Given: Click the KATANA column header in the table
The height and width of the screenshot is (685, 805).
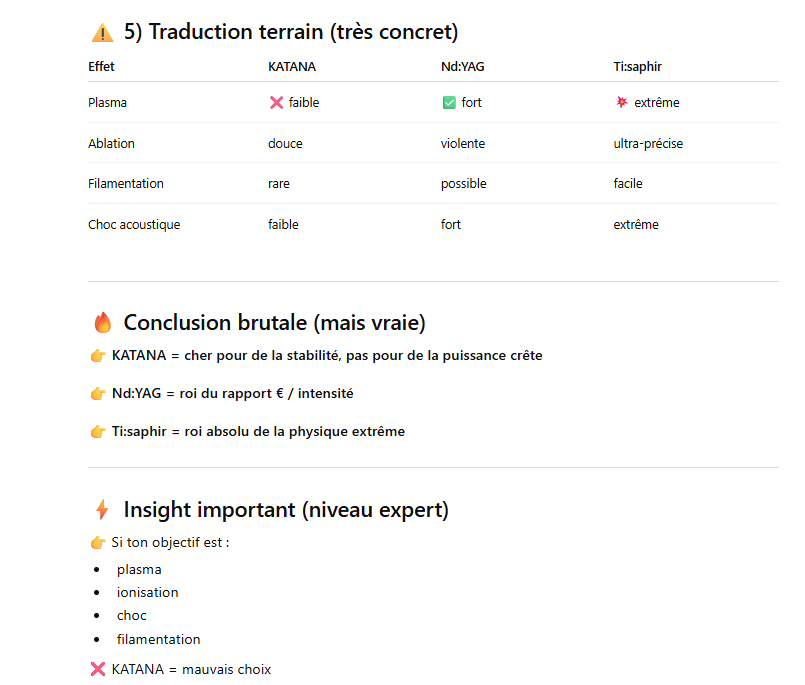Looking at the screenshot, I should [x=292, y=67].
